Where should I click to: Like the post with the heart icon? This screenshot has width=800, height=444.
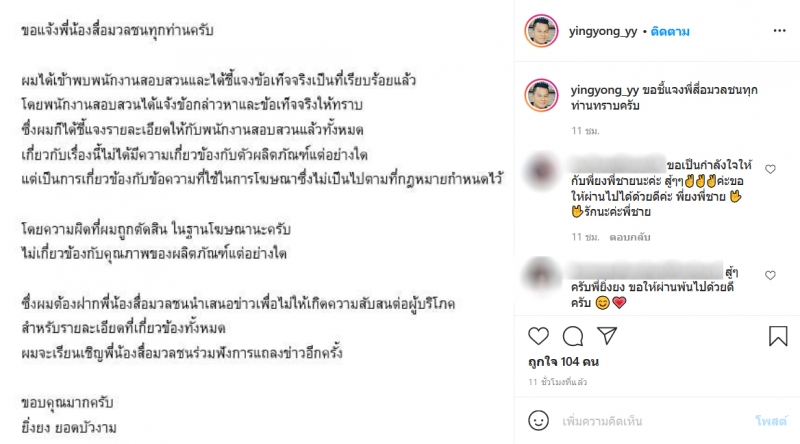point(538,336)
